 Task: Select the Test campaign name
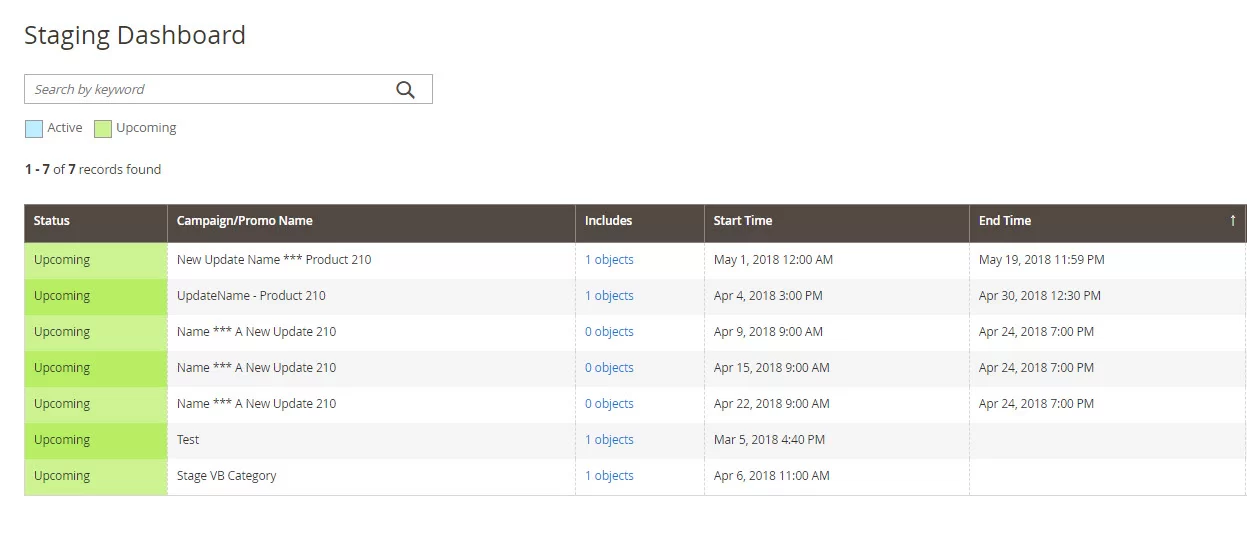[x=188, y=440]
